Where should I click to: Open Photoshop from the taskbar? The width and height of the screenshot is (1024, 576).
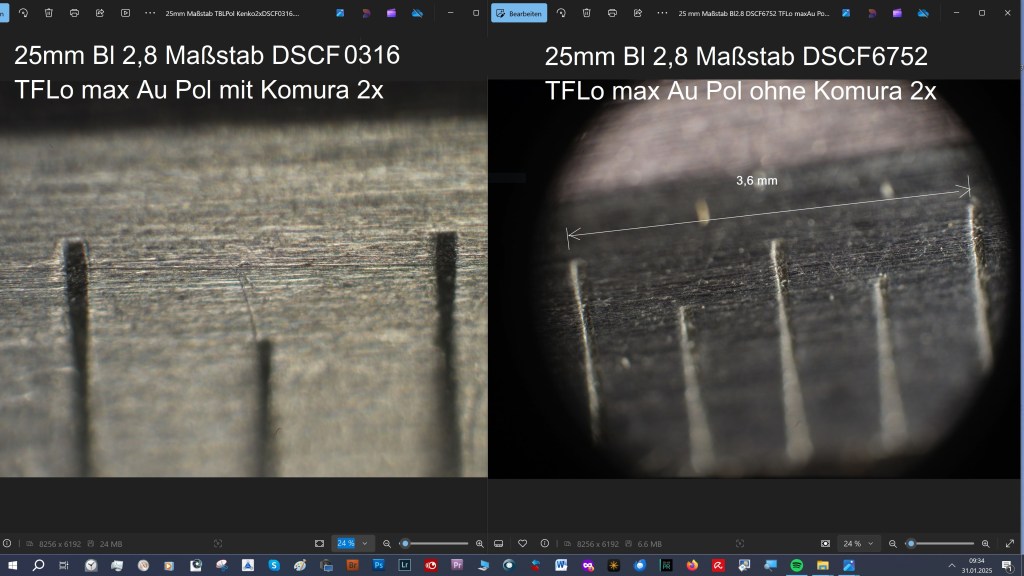pos(379,565)
